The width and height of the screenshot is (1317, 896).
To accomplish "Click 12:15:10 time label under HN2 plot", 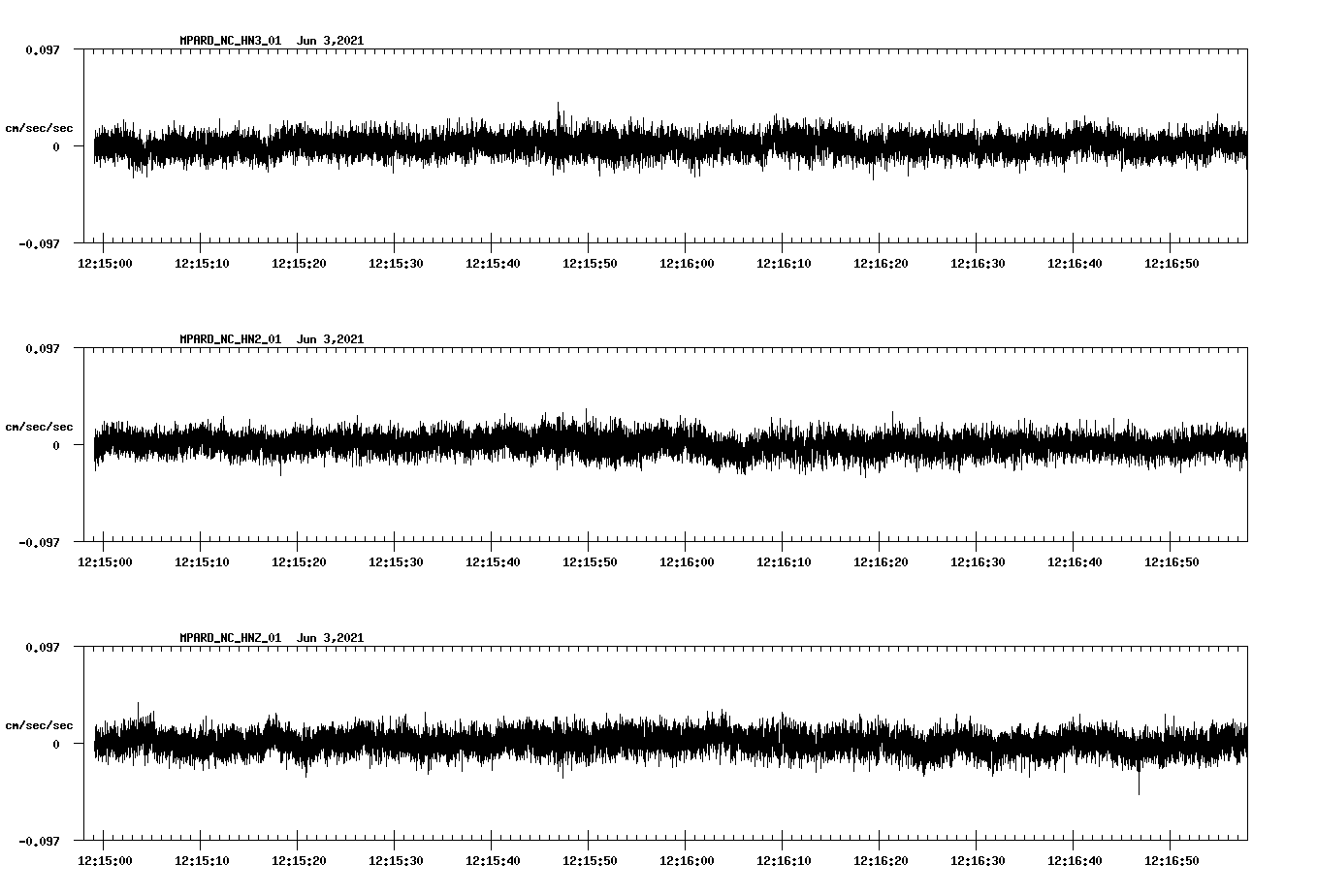I will (x=202, y=562).
